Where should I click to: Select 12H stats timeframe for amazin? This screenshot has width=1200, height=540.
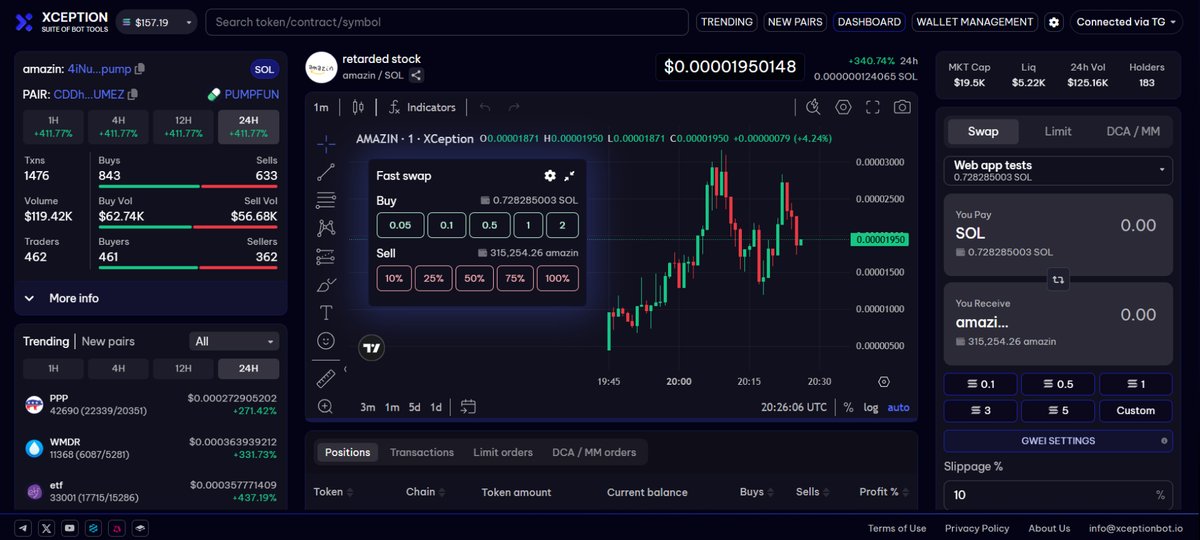(183, 126)
